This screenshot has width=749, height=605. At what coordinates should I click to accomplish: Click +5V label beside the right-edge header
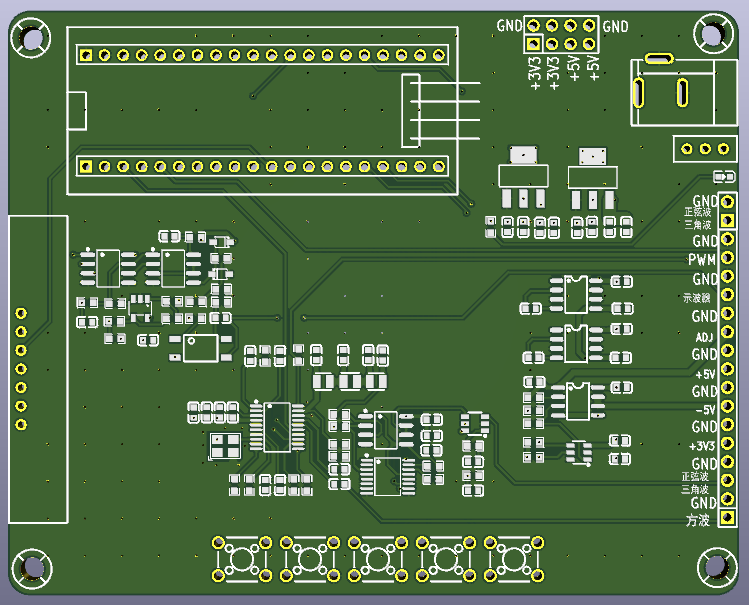tap(705, 374)
